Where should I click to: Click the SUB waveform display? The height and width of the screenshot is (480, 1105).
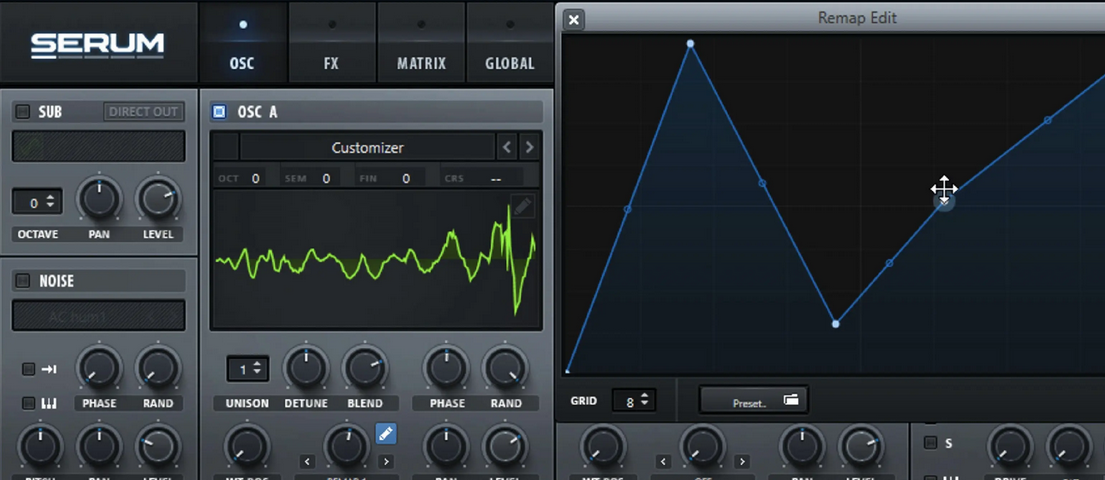99,146
